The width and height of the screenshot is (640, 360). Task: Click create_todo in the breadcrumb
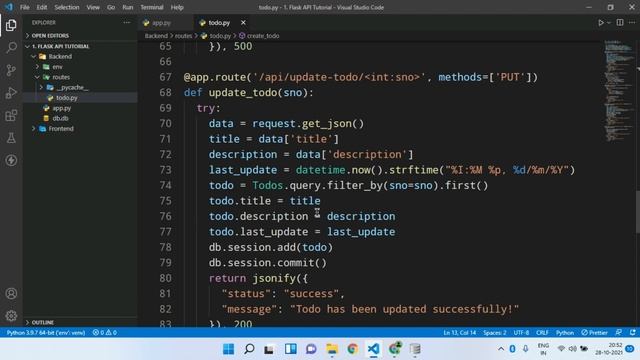click(x=260, y=36)
